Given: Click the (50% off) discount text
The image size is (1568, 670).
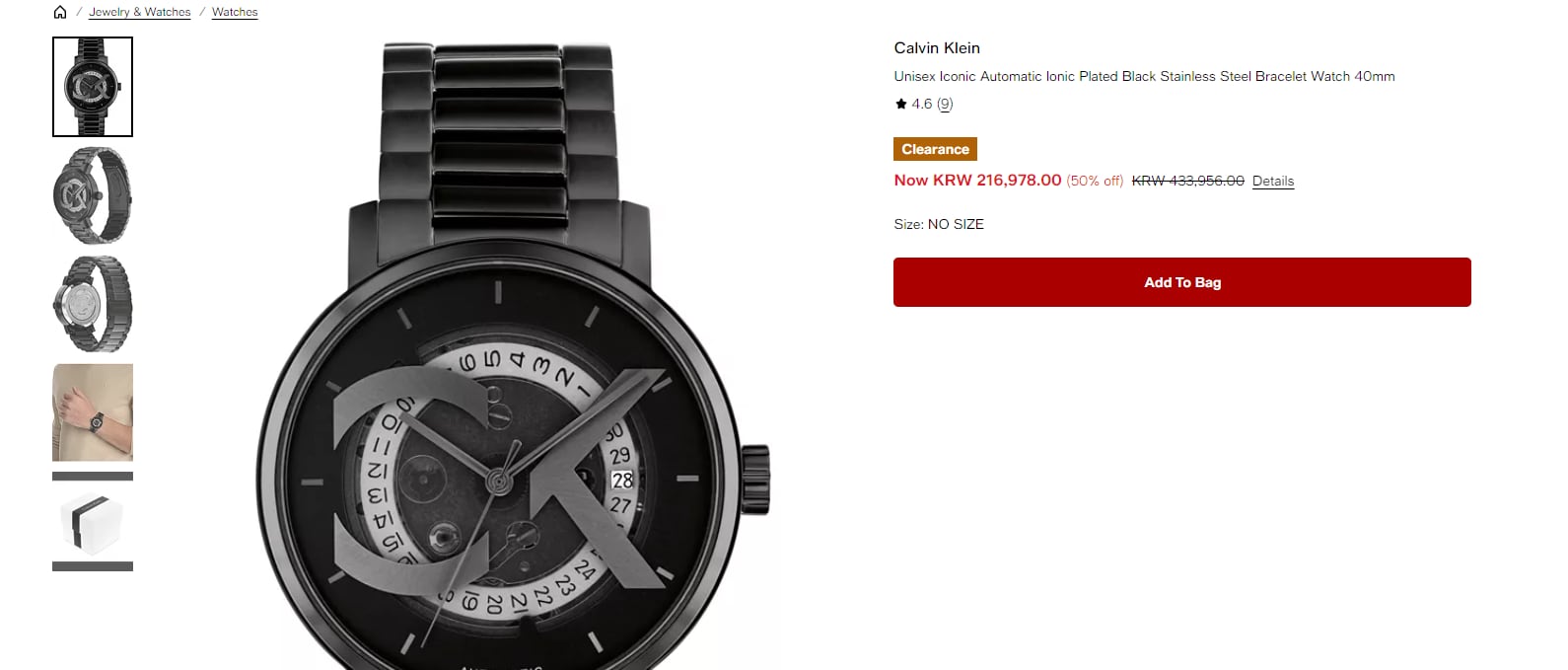Looking at the screenshot, I should [1095, 181].
